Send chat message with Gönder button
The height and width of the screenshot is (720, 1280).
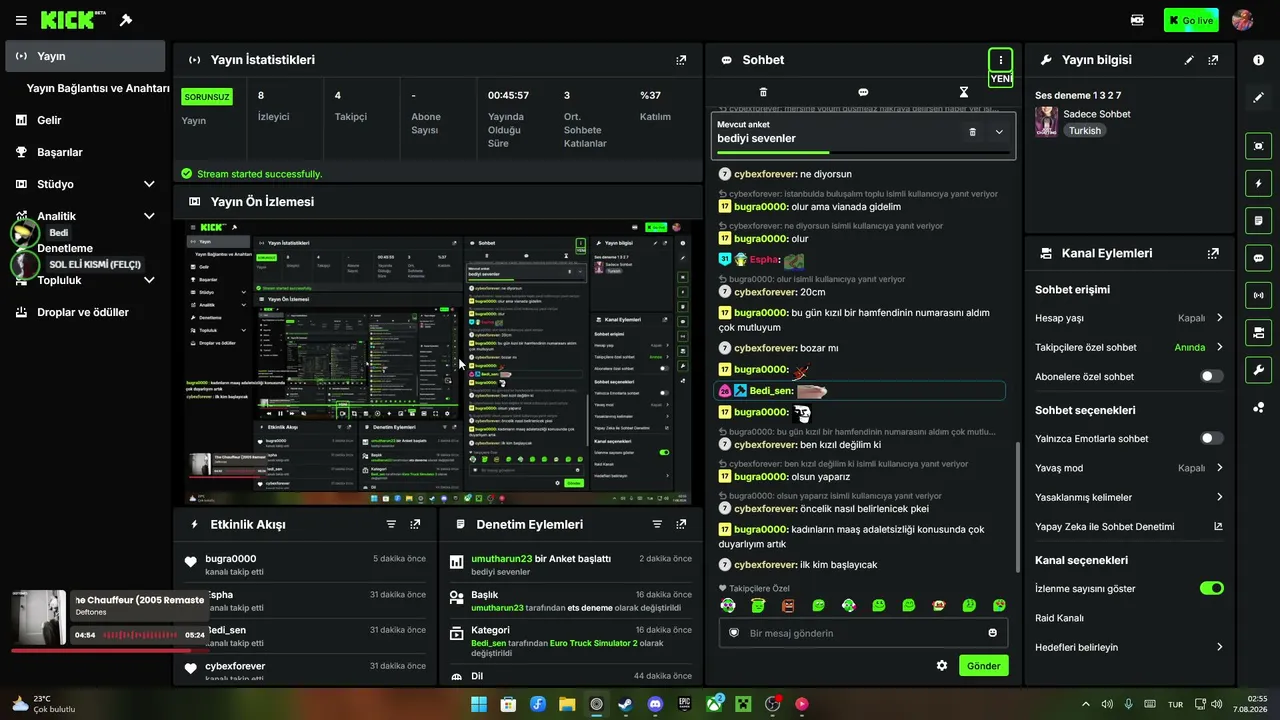coord(984,666)
